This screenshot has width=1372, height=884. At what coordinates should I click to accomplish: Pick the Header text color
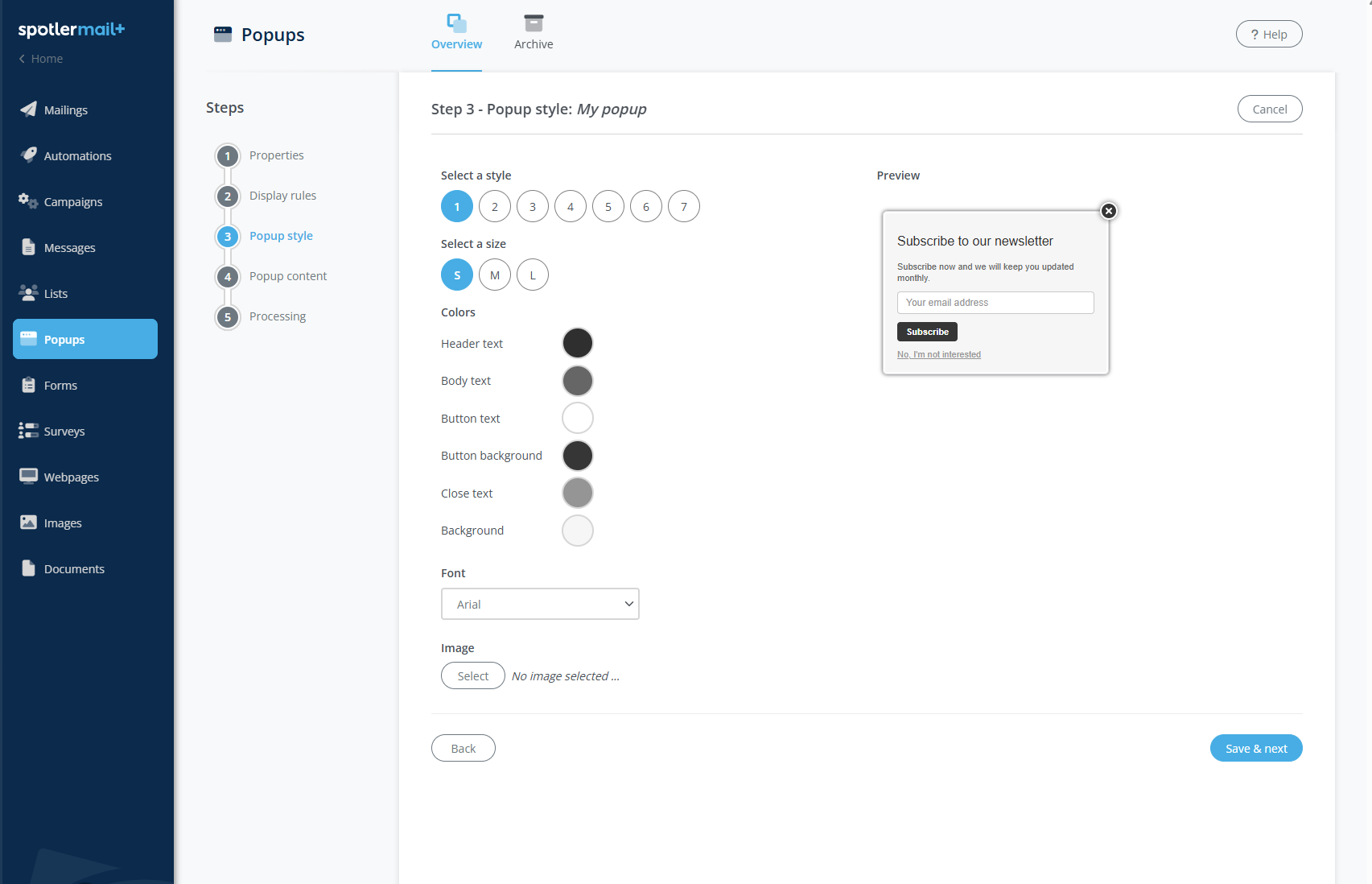pyautogui.click(x=578, y=343)
